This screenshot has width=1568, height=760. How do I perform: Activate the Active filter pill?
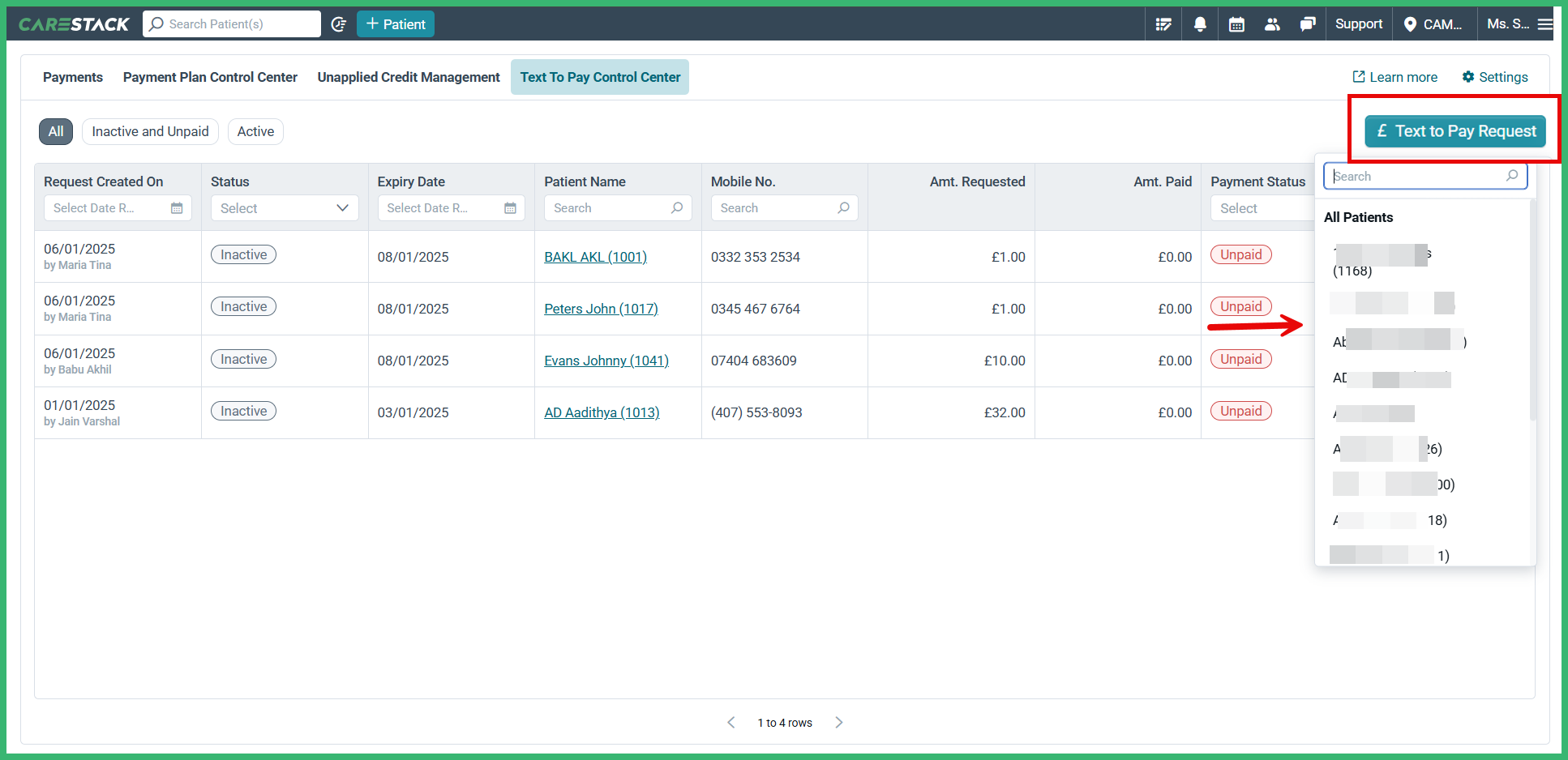click(x=255, y=130)
